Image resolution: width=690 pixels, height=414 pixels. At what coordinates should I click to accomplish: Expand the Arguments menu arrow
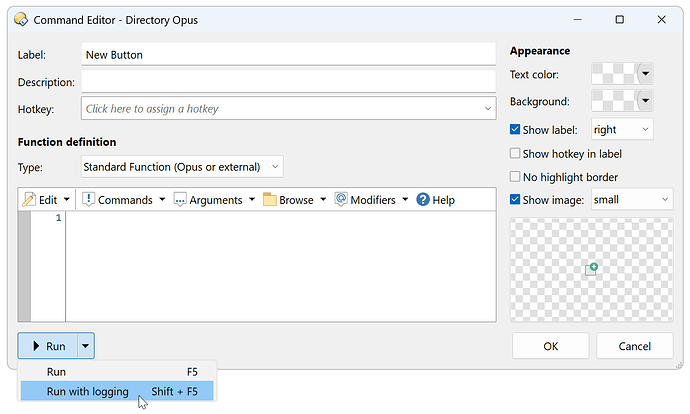[x=252, y=199]
